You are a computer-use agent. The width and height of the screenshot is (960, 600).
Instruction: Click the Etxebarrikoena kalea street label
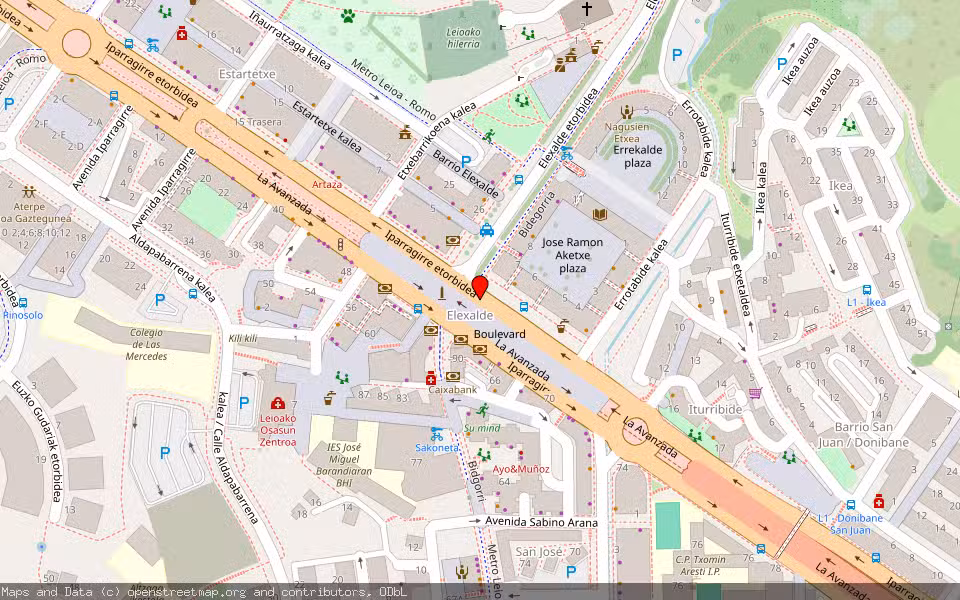pyautogui.click(x=437, y=141)
